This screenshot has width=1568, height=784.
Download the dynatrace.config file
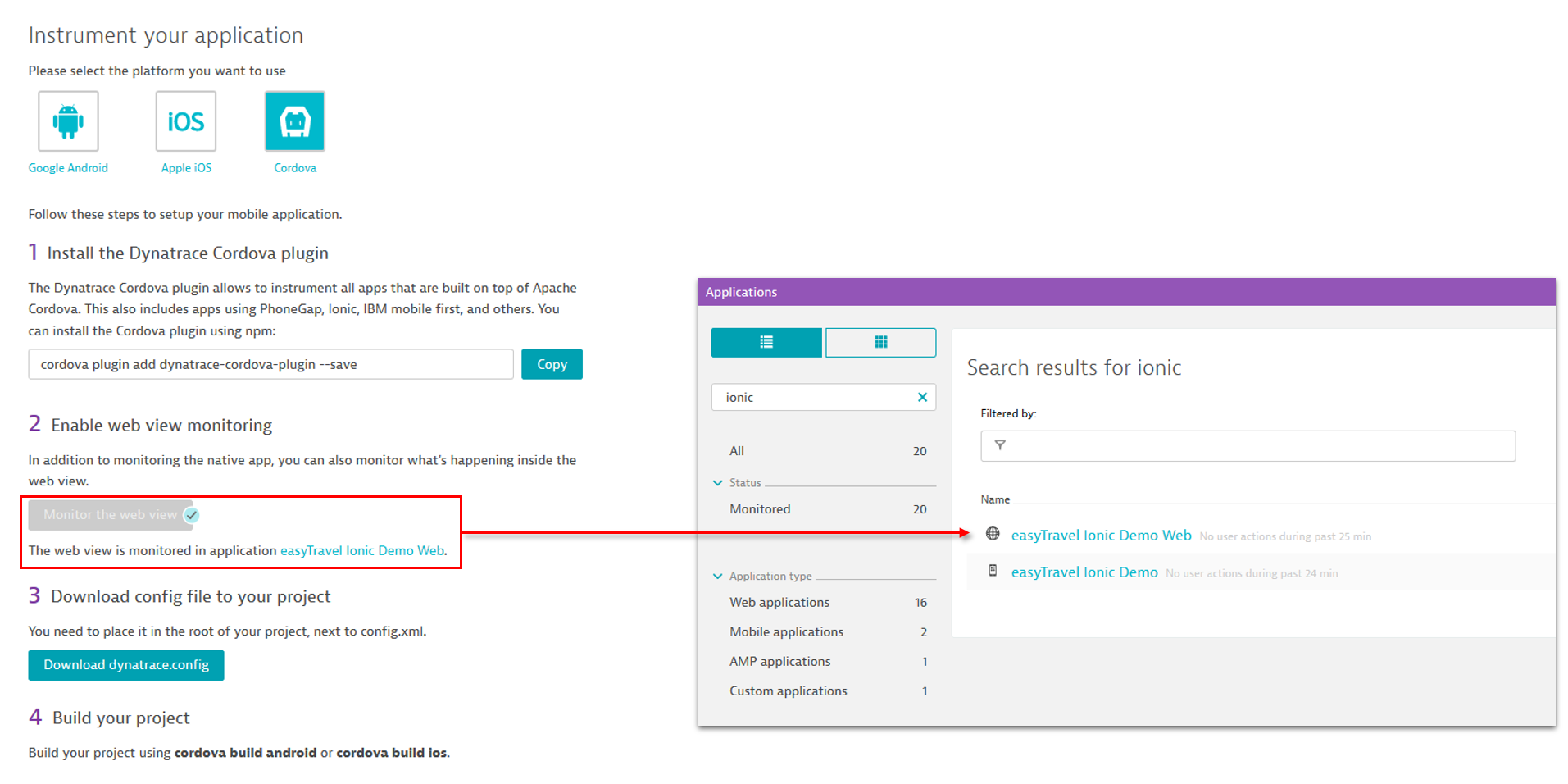126,665
